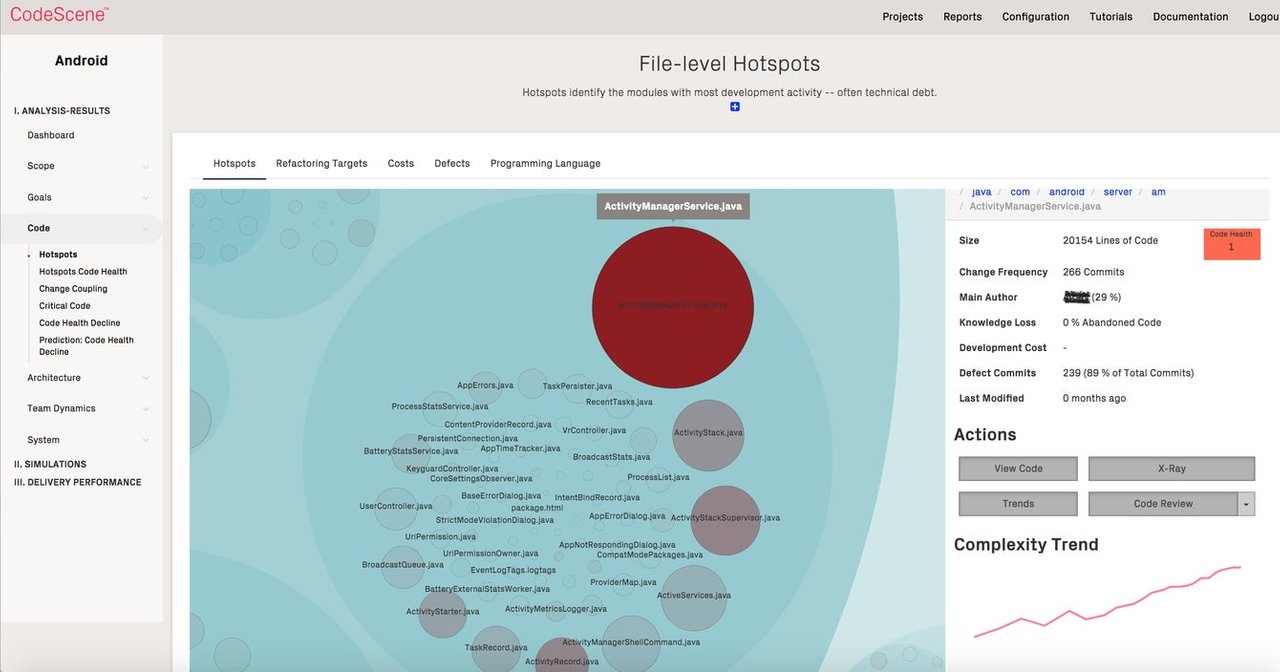Open Code Health Decline in sidebar
This screenshot has width=1280, height=672.
79,323
